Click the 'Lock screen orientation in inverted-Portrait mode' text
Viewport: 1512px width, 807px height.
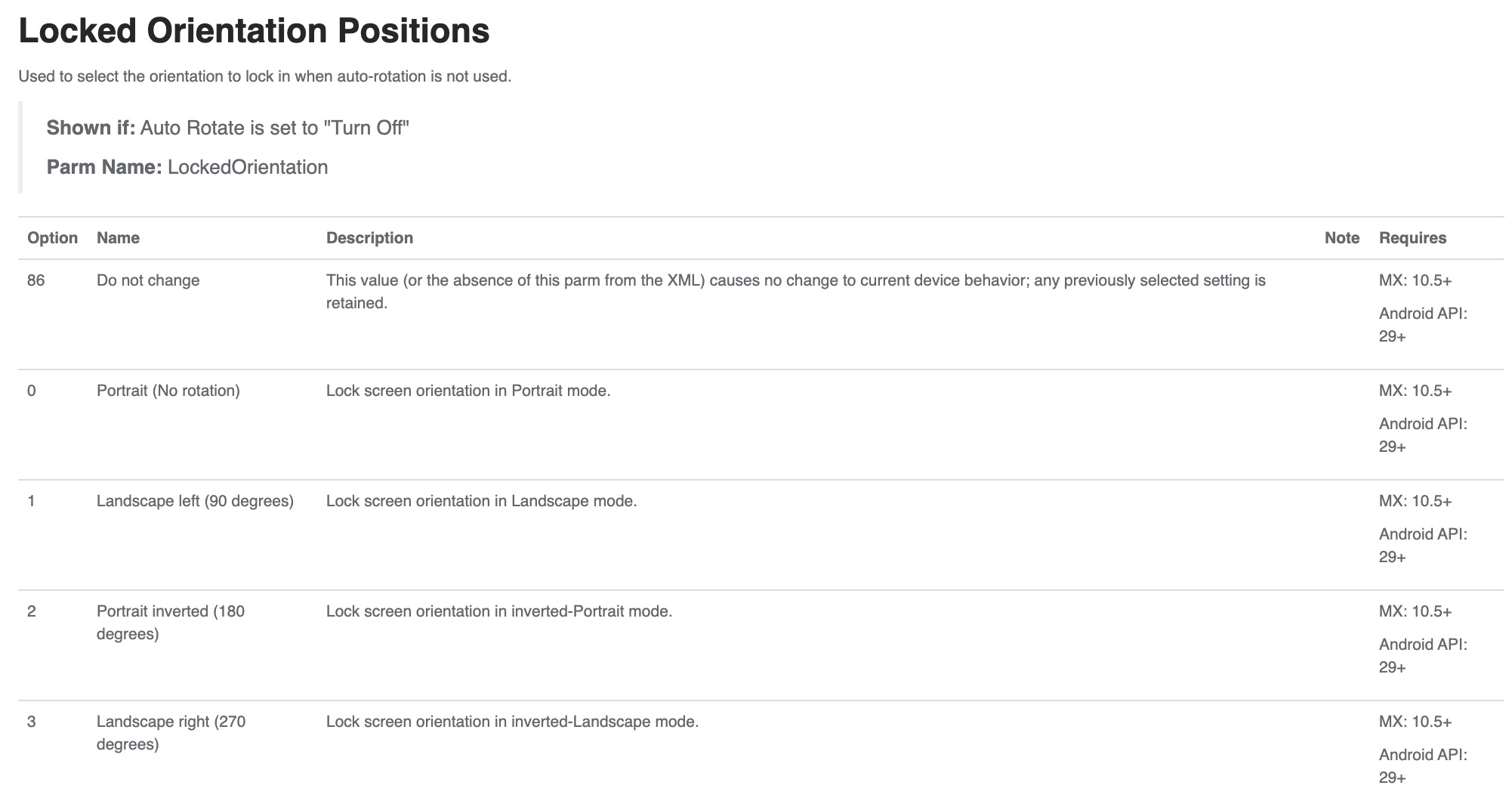(498, 611)
